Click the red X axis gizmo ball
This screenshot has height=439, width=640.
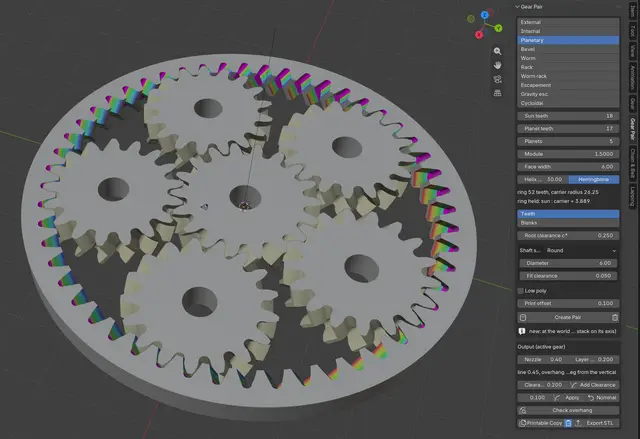479,35
